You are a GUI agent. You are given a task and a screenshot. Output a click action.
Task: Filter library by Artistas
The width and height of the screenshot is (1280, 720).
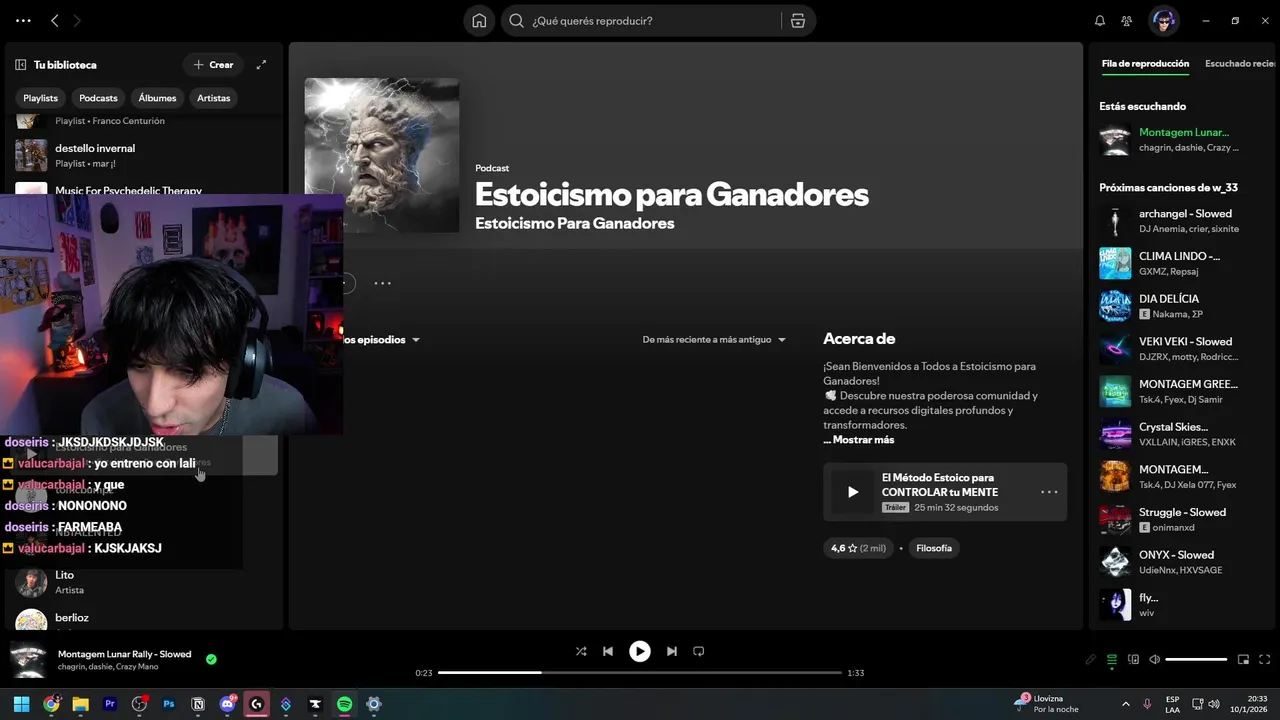(x=213, y=98)
